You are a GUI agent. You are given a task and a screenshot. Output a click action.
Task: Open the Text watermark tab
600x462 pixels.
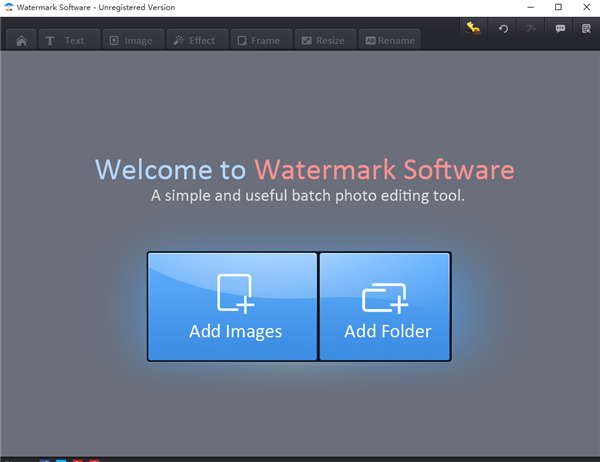tap(66, 40)
